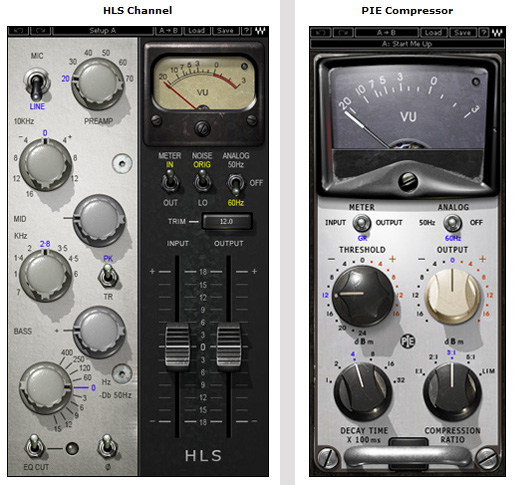
Task: Click the PREAMP gain knob
Action: 97,83
